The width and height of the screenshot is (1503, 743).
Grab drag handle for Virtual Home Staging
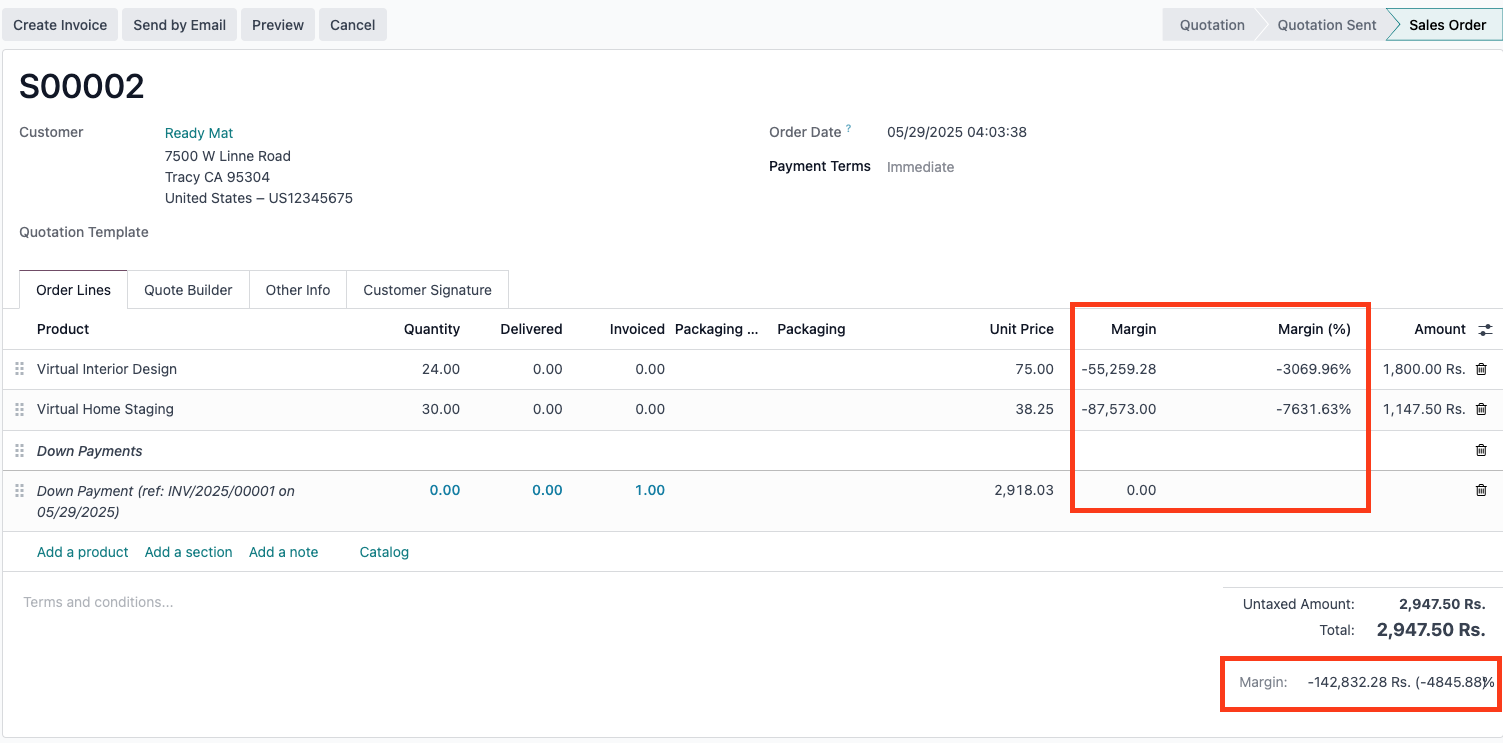19,409
